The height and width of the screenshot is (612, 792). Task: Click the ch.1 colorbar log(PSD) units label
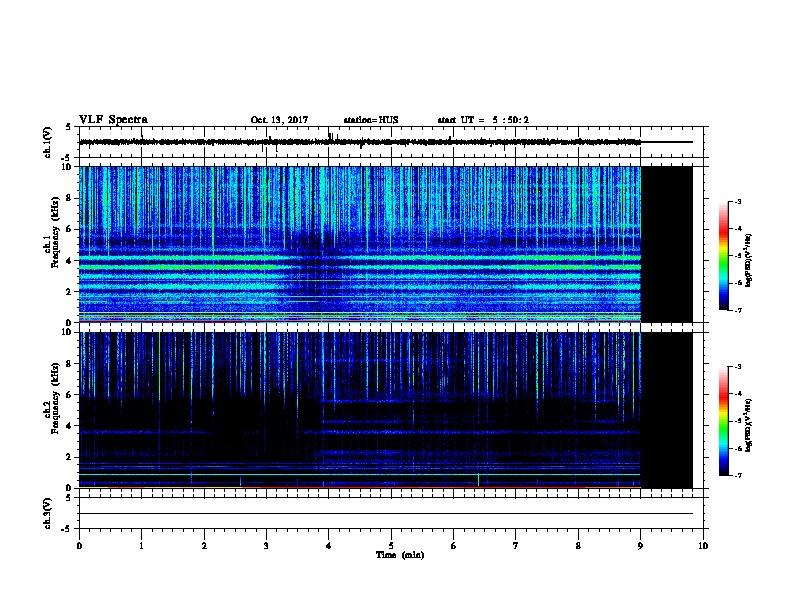pos(748,260)
